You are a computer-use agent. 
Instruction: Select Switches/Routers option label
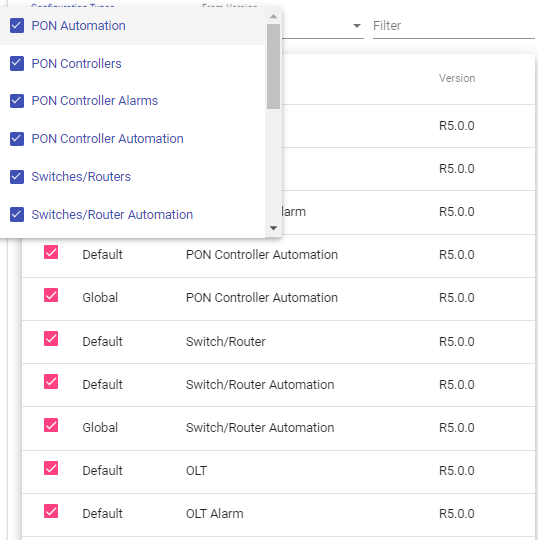click(x=81, y=177)
